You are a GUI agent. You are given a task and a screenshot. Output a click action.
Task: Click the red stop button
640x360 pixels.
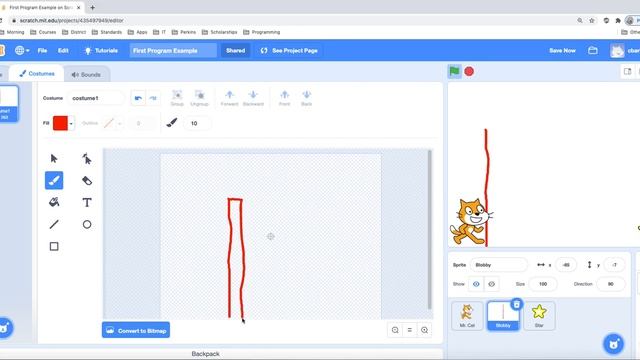[x=469, y=71]
